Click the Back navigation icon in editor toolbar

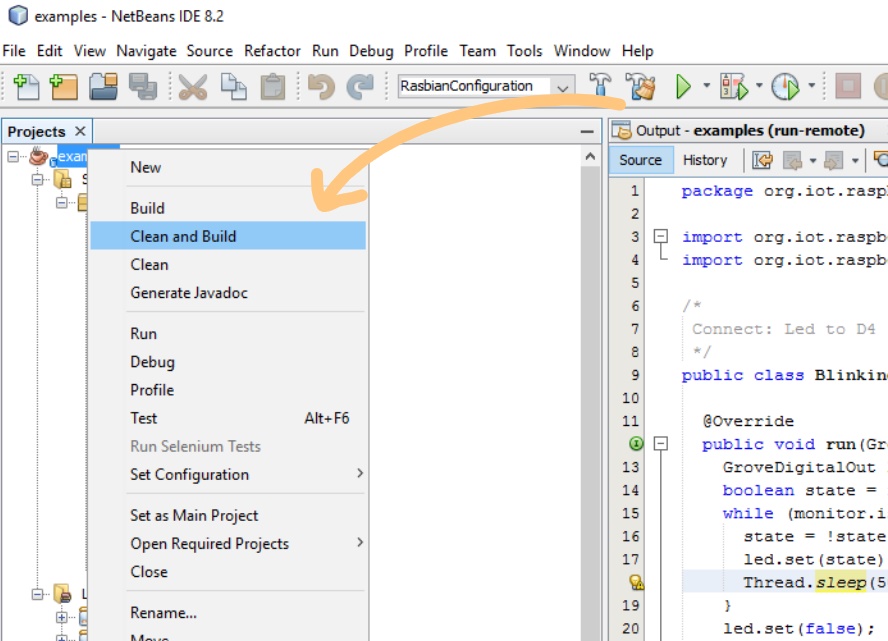click(792, 161)
